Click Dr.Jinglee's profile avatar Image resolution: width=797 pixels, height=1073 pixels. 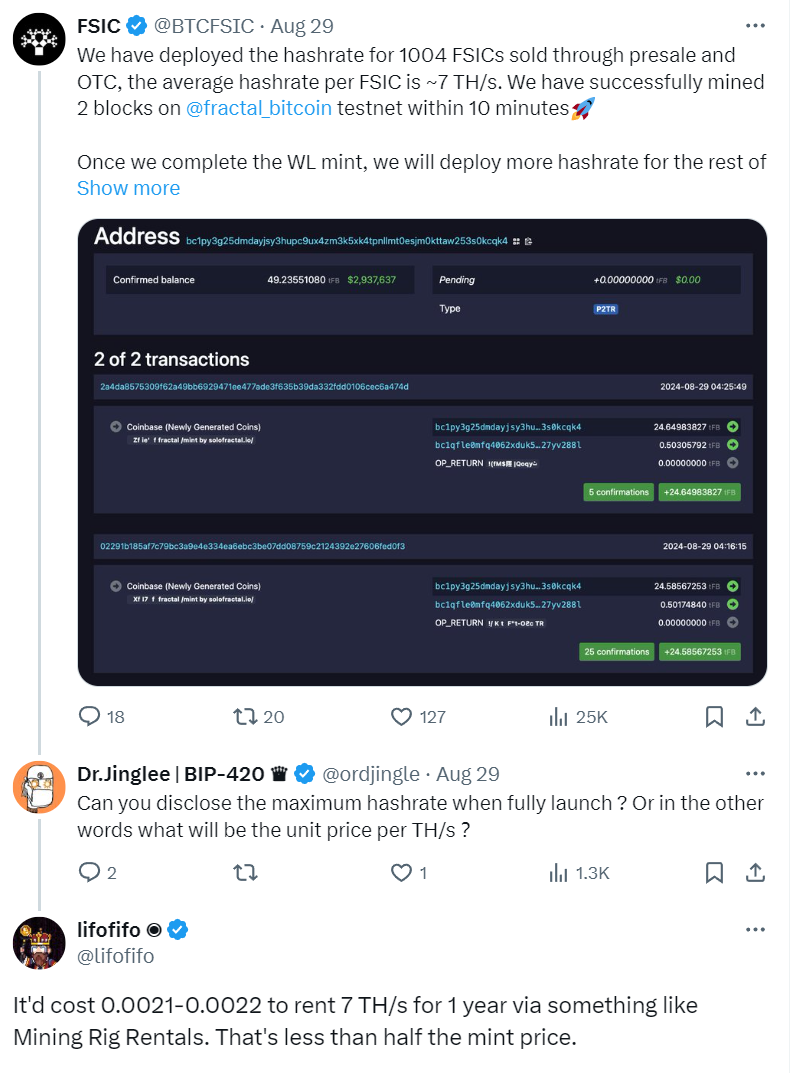pyautogui.click(x=39, y=786)
